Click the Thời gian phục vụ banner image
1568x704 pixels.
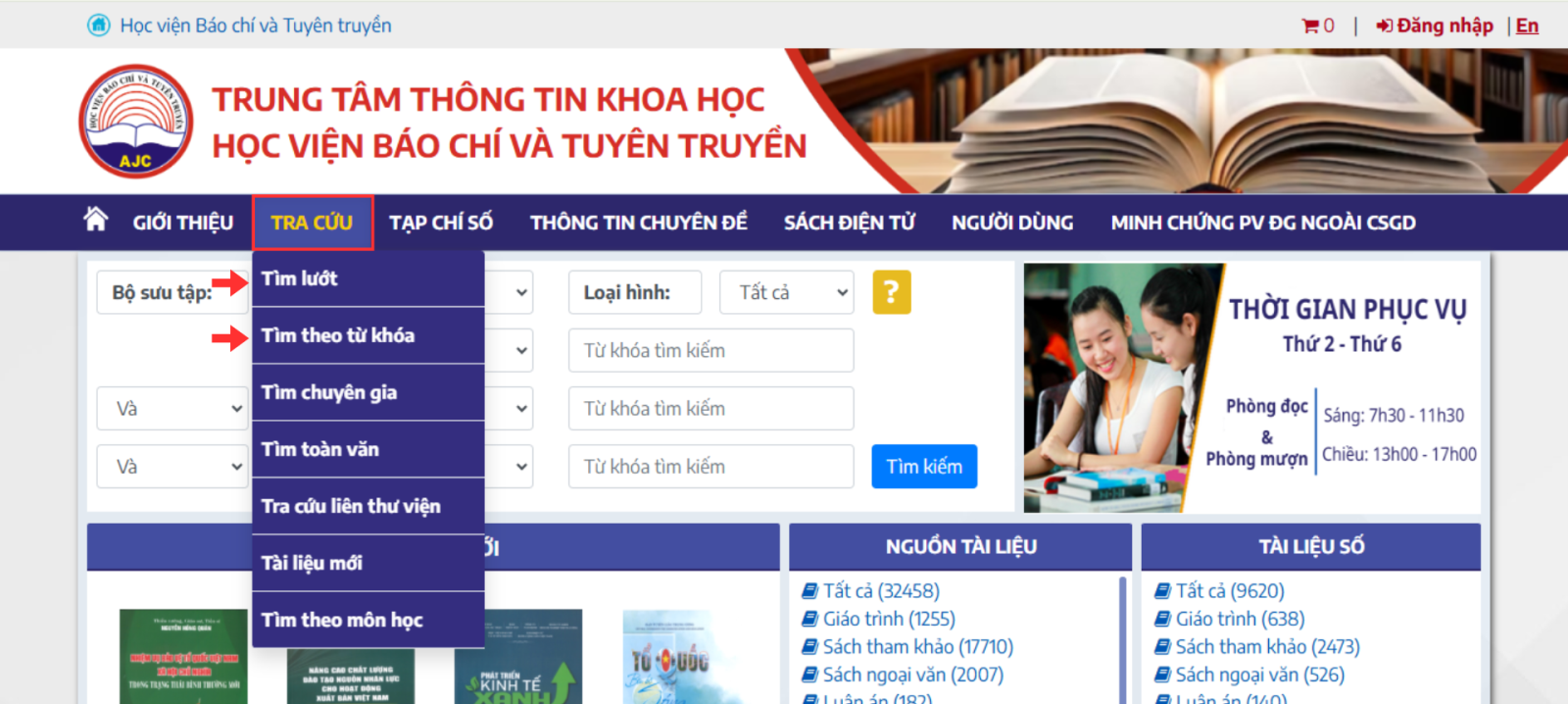coord(1252,387)
